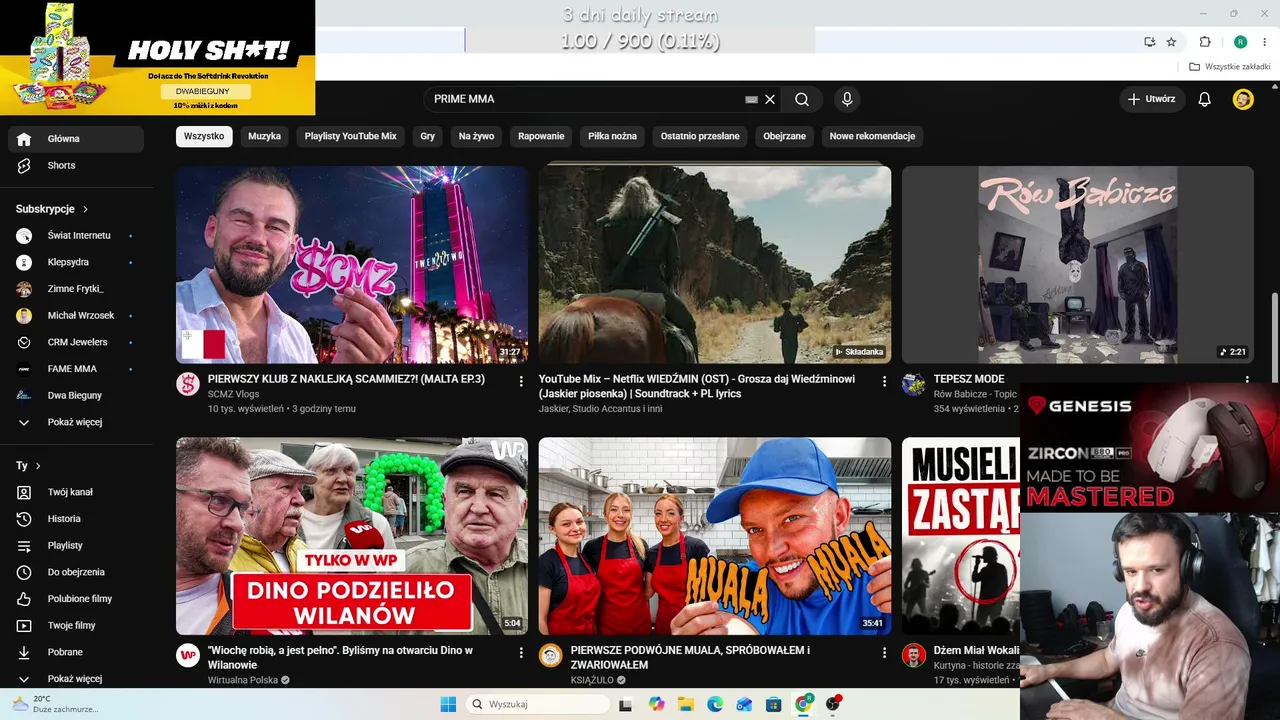
Task: Play the SCMZ Malta club video thumbnail
Action: point(352,265)
